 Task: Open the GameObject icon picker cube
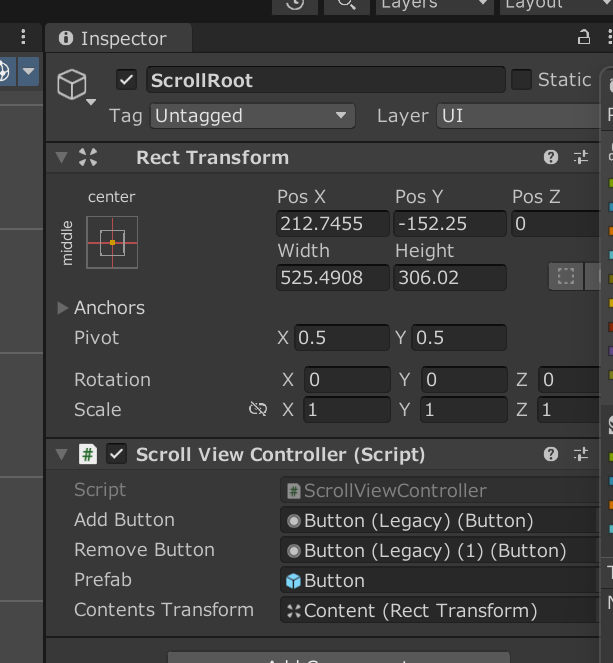tap(71, 84)
